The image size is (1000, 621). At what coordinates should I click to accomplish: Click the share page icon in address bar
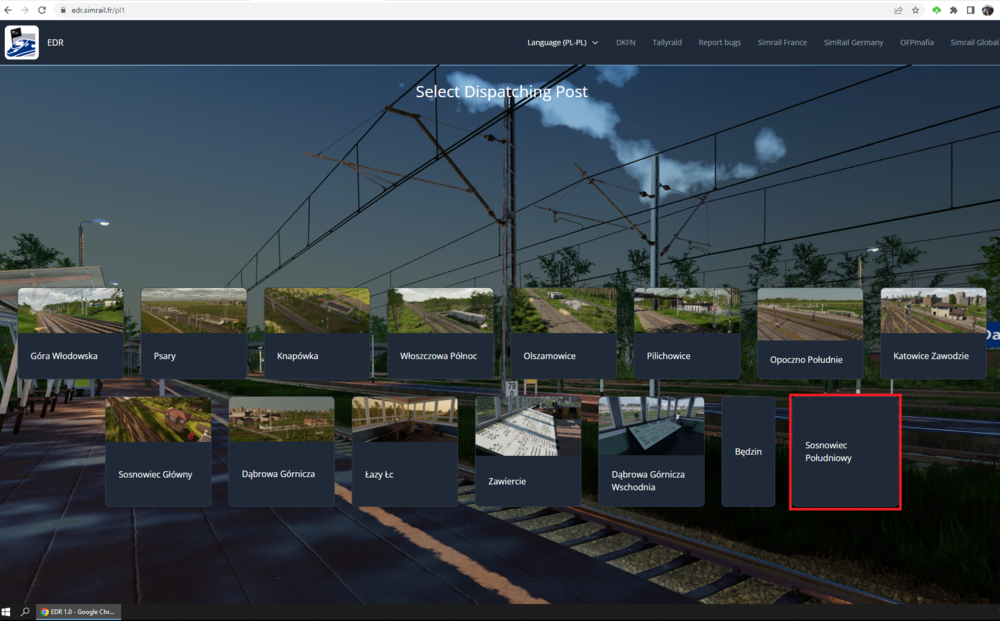tap(897, 9)
